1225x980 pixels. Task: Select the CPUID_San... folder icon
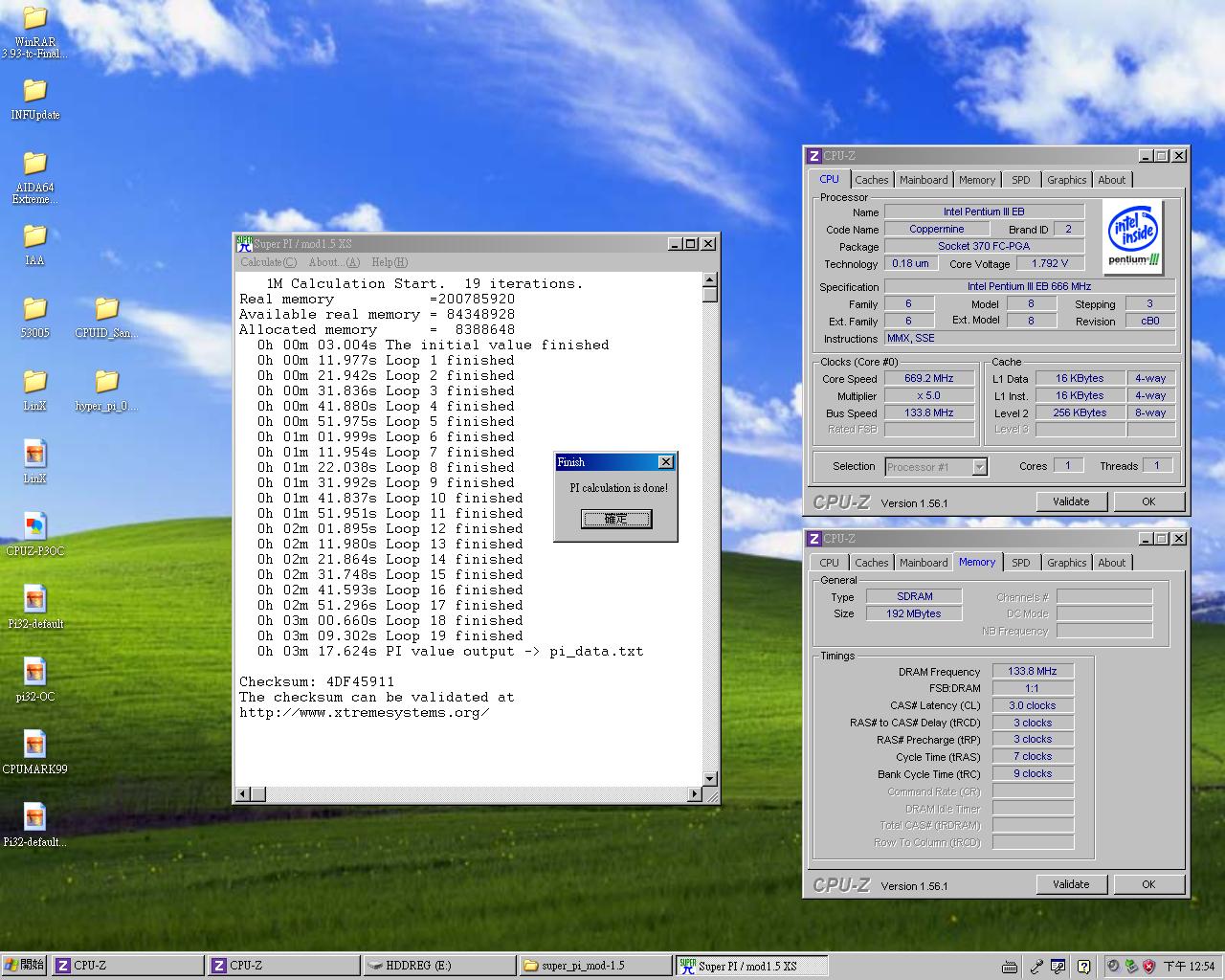[106, 309]
